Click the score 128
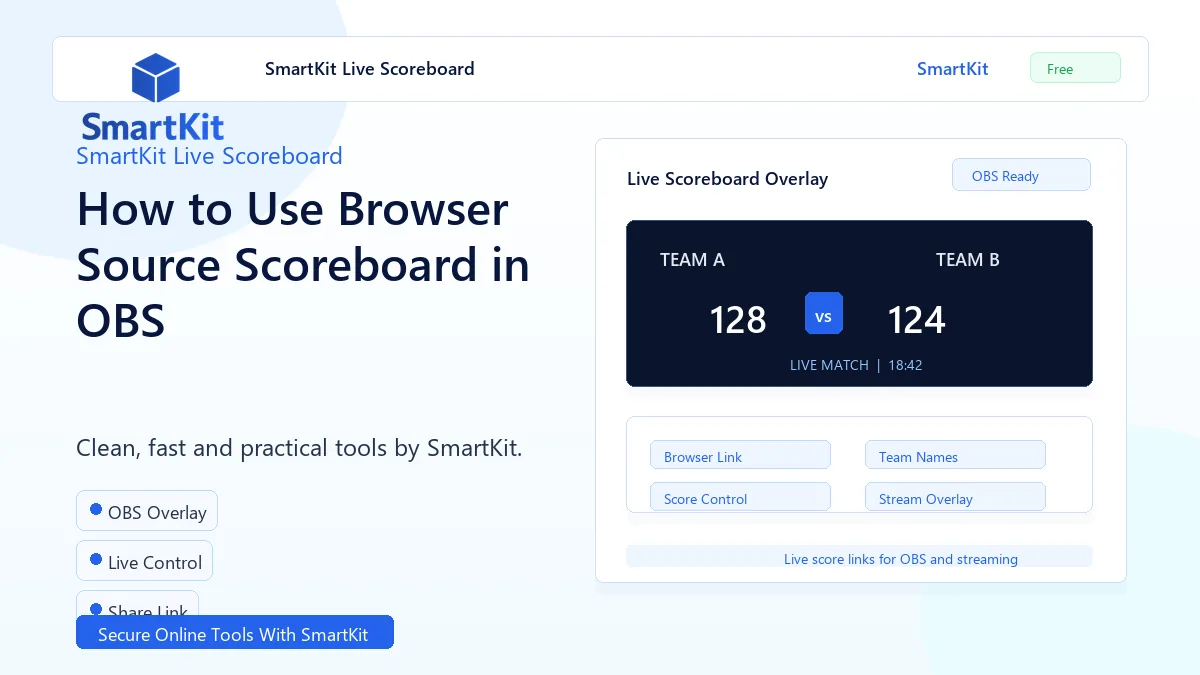This screenshot has height=675, width=1200. (x=738, y=320)
